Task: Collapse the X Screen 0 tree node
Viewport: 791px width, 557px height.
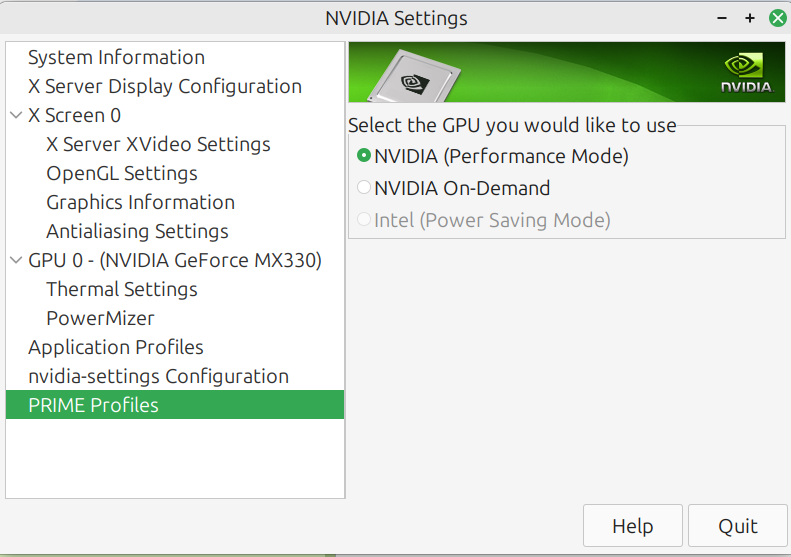Action: pyautogui.click(x=16, y=115)
